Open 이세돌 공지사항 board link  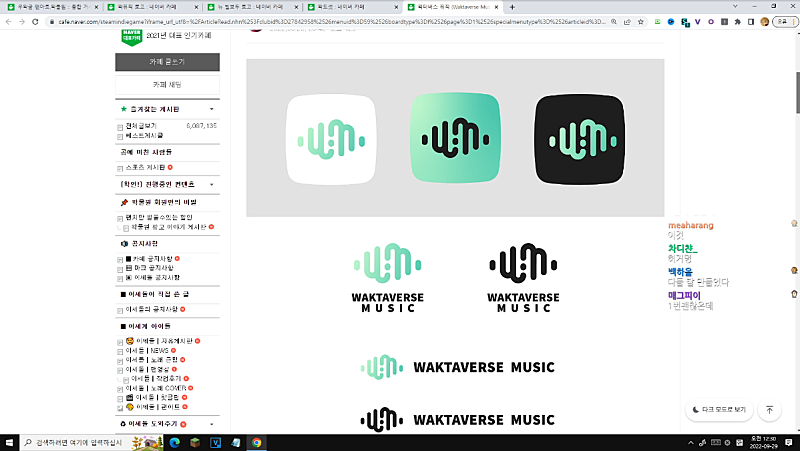pyautogui.click(x=157, y=278)
